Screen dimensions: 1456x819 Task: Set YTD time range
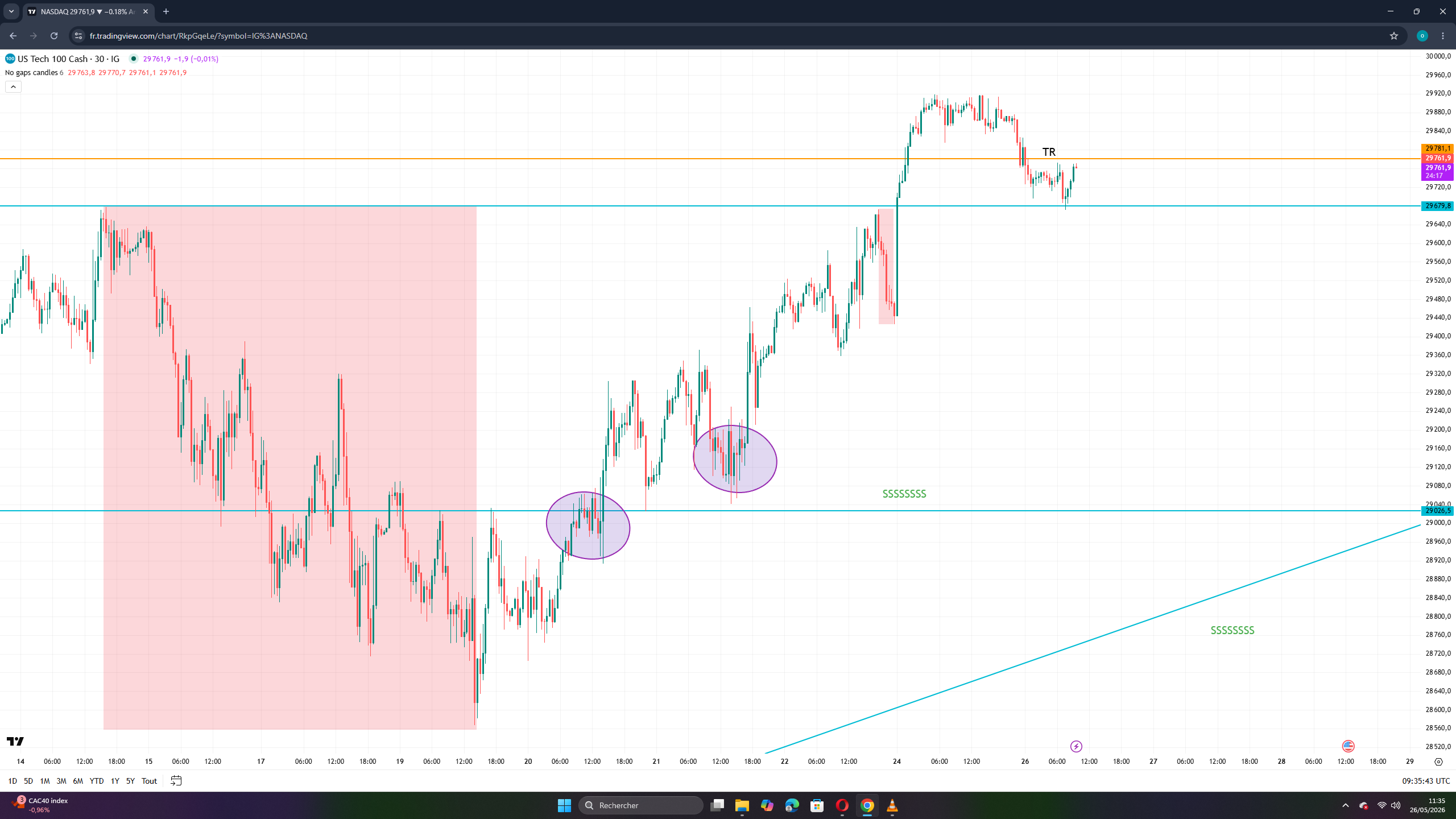(97, 781)
